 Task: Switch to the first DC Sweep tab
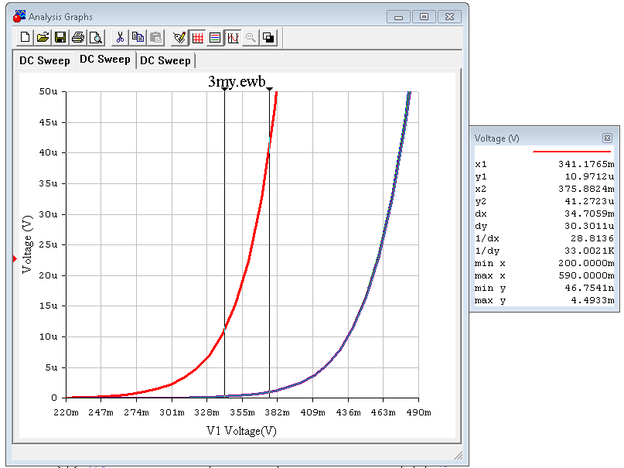point(45,60)
